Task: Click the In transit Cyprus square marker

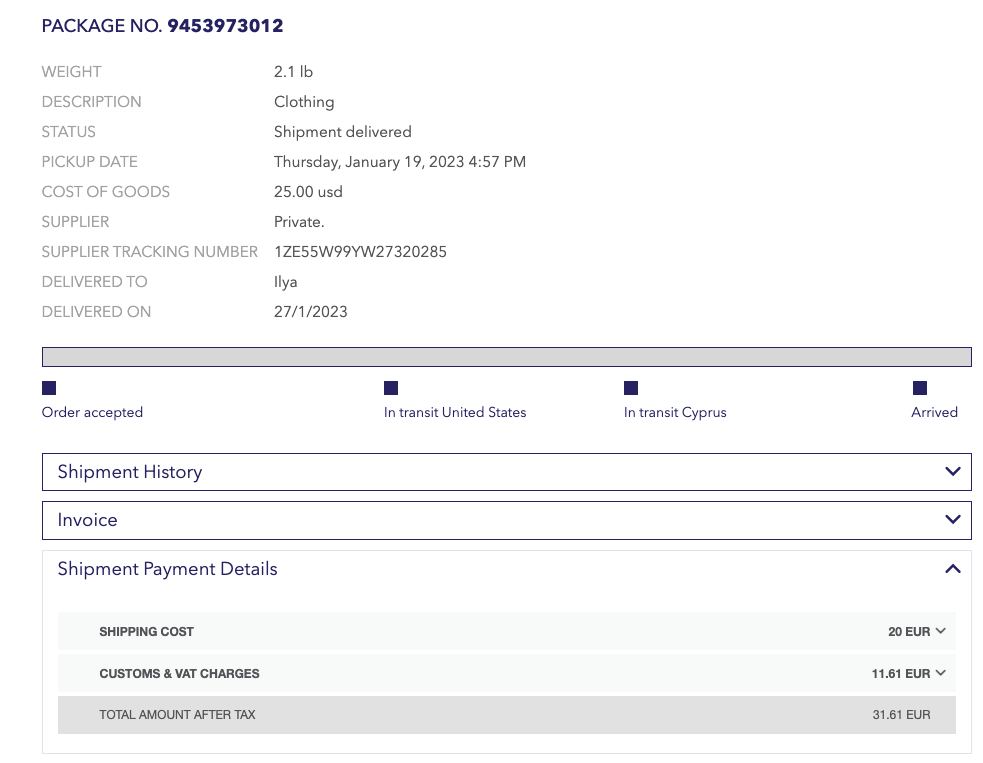Action: (x=631, y=388)
